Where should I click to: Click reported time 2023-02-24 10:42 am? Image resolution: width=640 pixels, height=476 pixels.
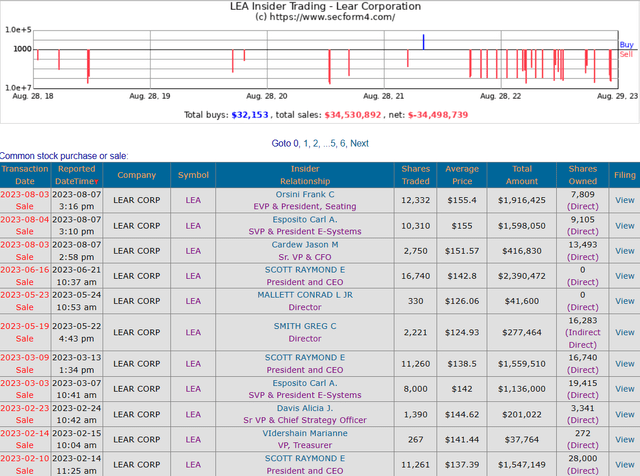tap(76, 414)
